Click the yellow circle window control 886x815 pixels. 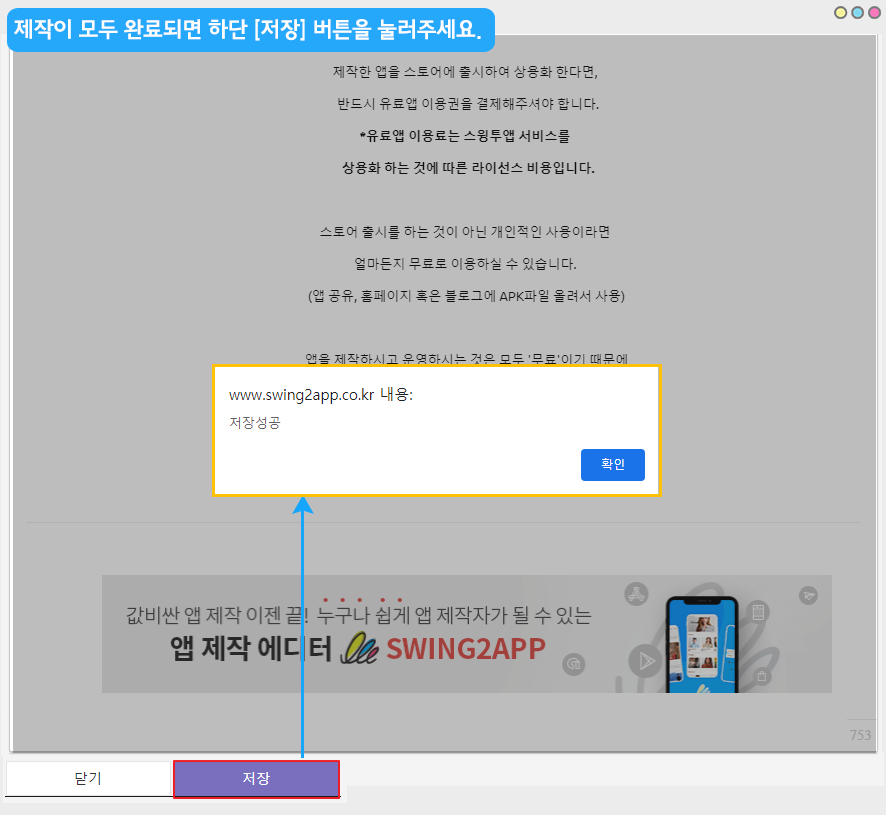841,13
